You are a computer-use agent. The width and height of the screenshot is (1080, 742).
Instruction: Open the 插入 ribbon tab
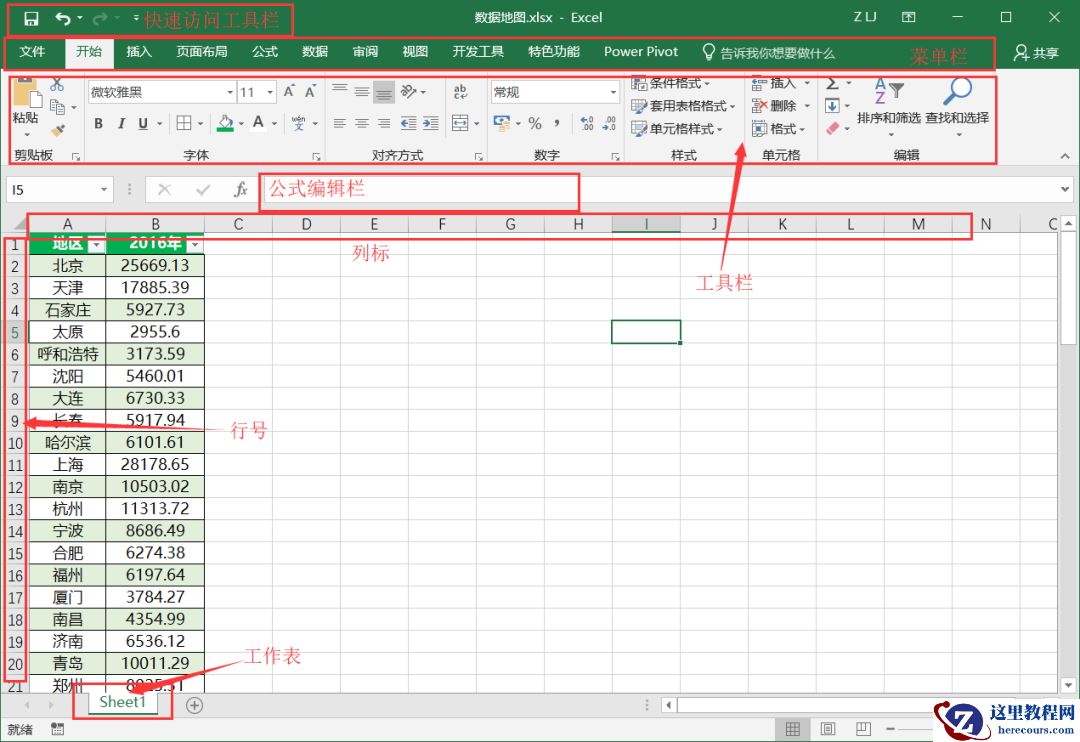[139, 52]
